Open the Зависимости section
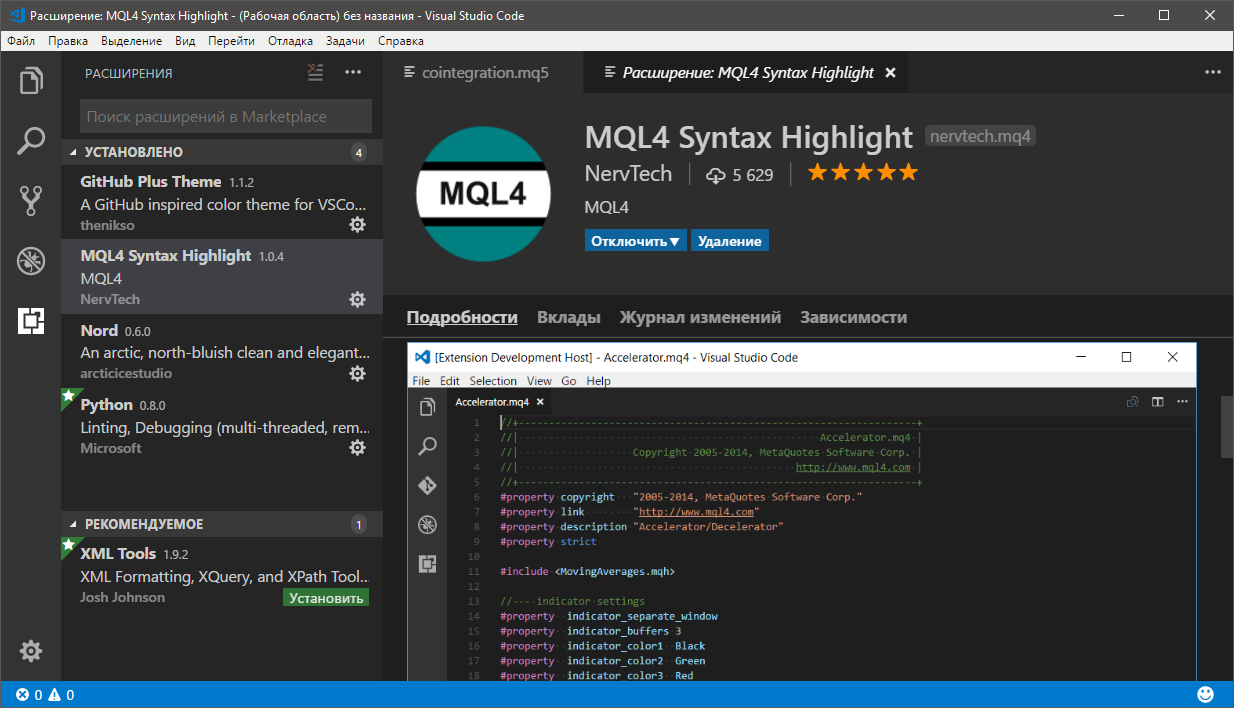This screenshot has height=708, width=1234. point(854,318)
